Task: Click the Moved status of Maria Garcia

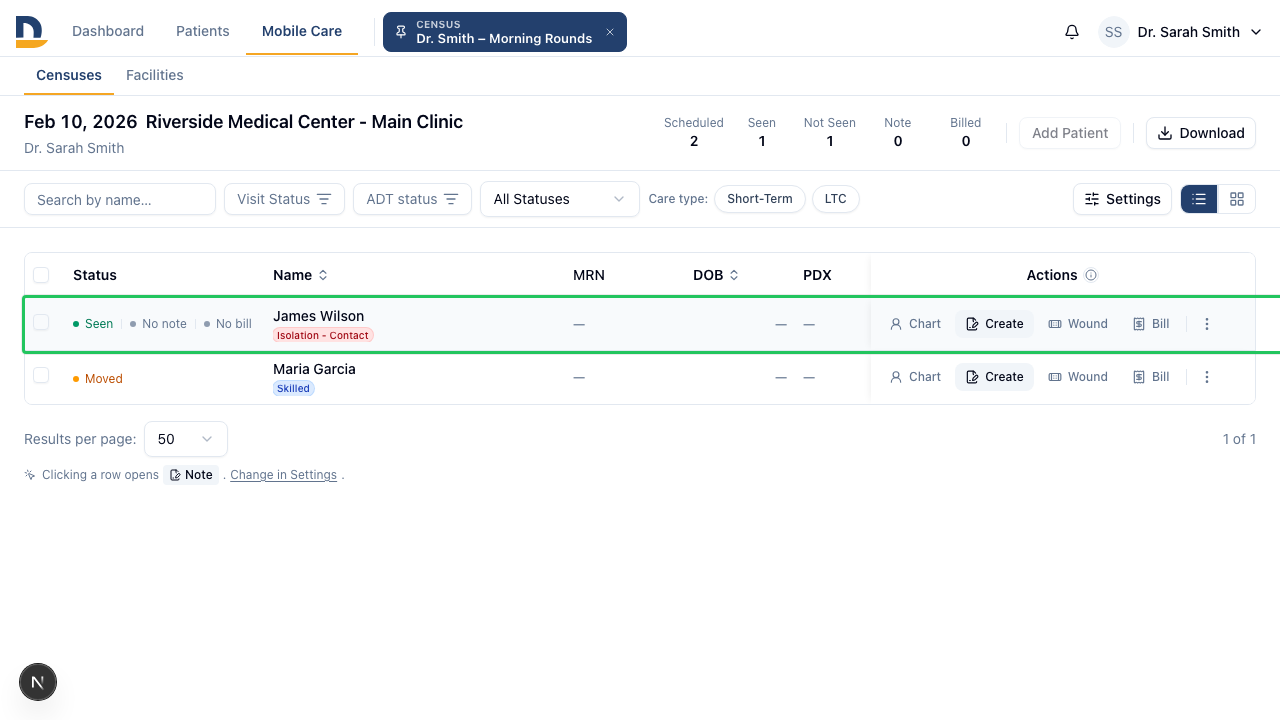Action: pyautogui.click(x=97, y=379)
